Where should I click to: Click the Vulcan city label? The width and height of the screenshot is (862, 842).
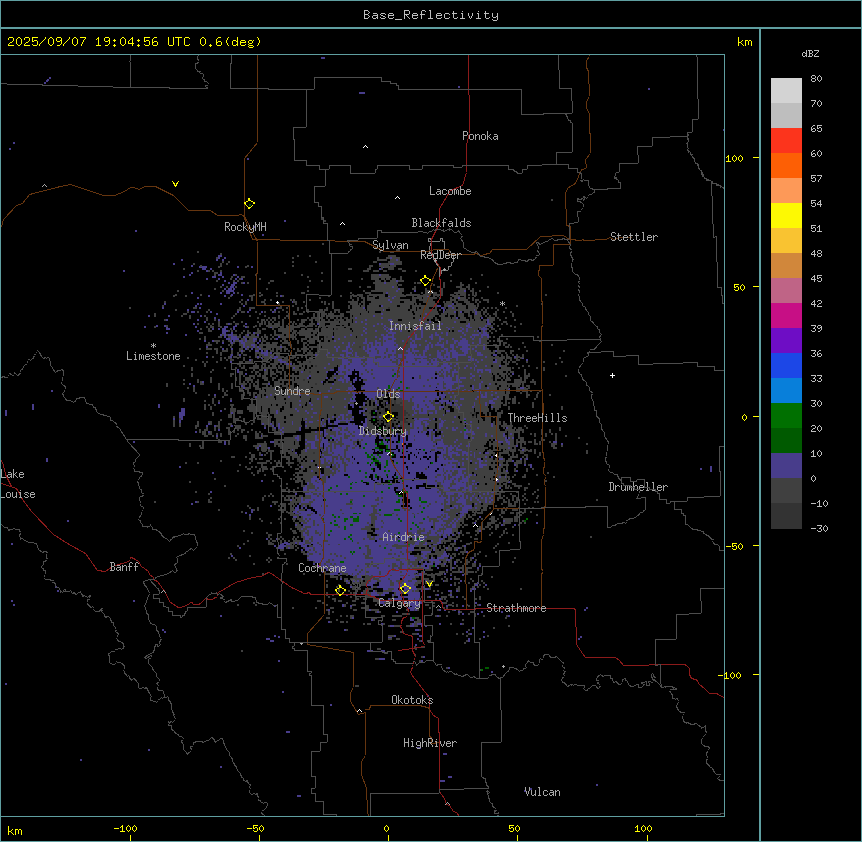coord(542,792)
